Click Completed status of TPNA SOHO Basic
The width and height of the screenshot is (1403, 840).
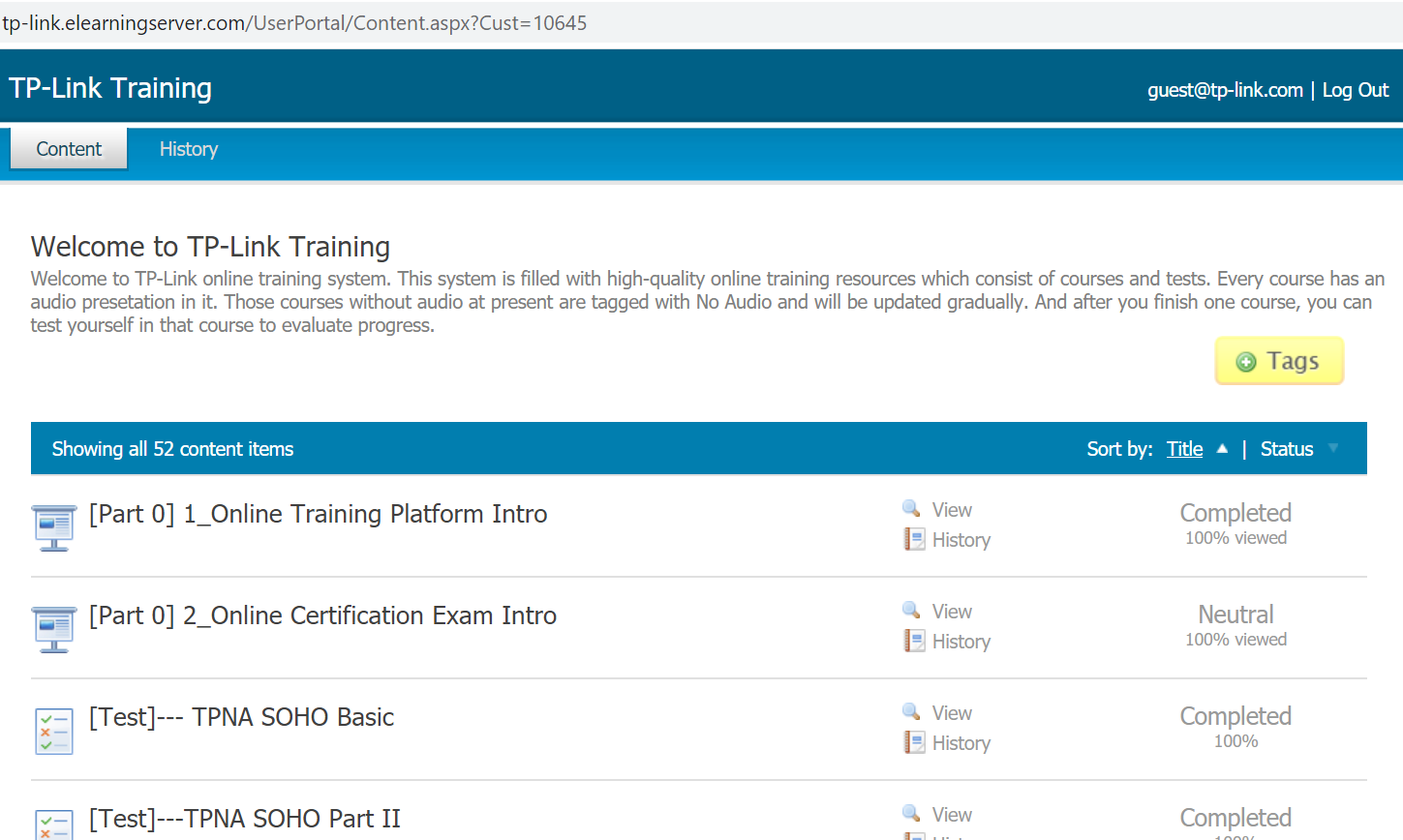click(x=1235, y=716)
